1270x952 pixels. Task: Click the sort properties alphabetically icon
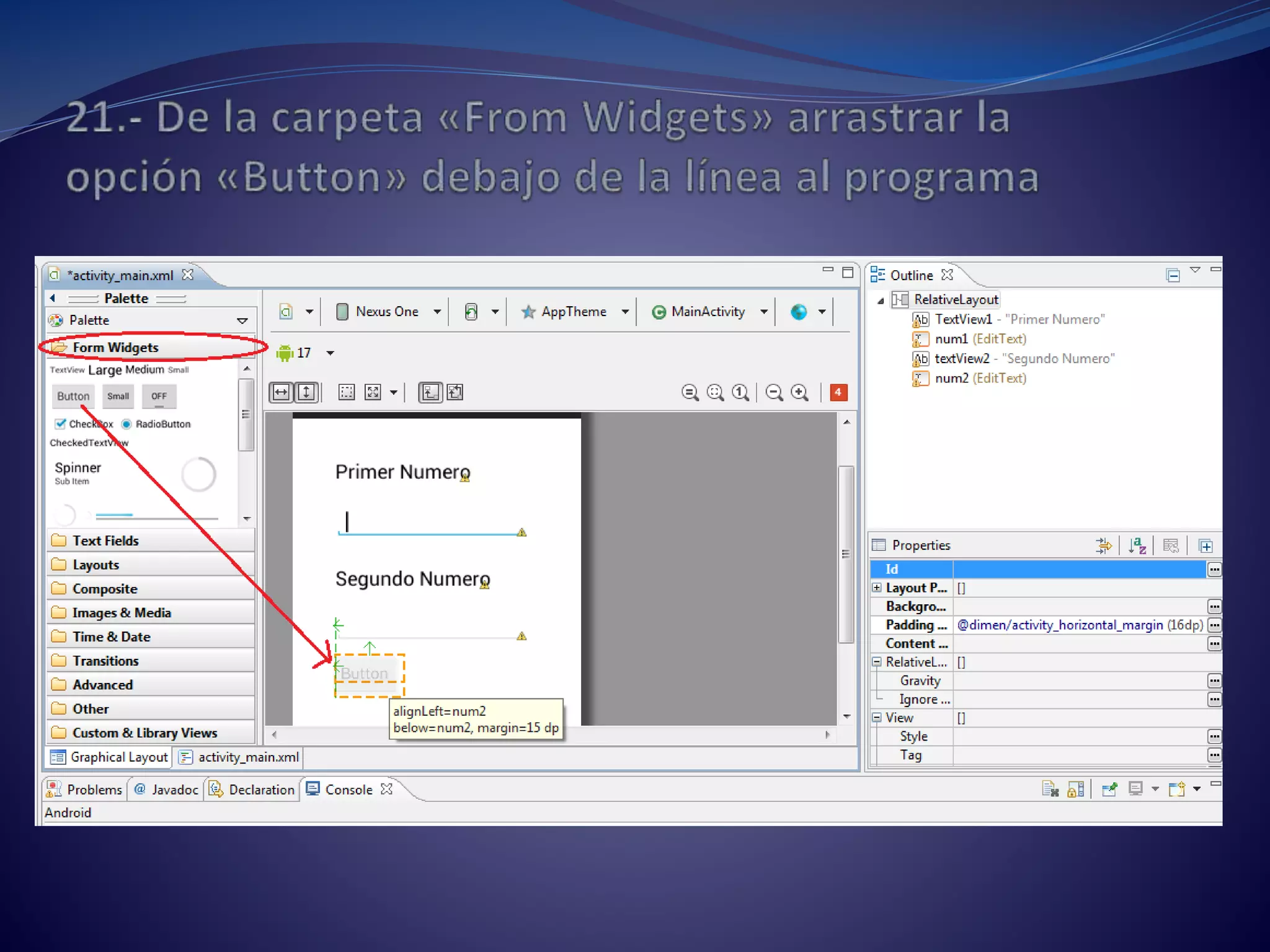click(1137, 545)
